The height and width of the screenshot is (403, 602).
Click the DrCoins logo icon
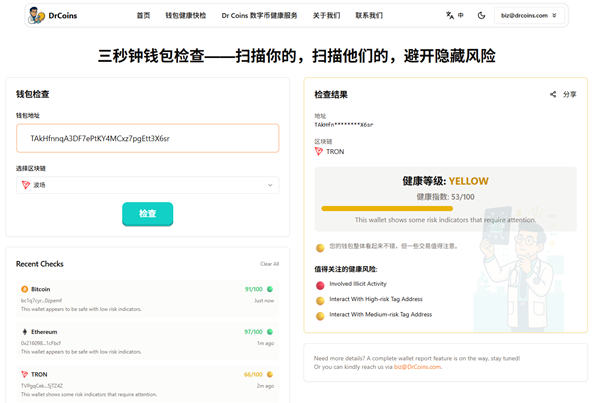point(37,15)
